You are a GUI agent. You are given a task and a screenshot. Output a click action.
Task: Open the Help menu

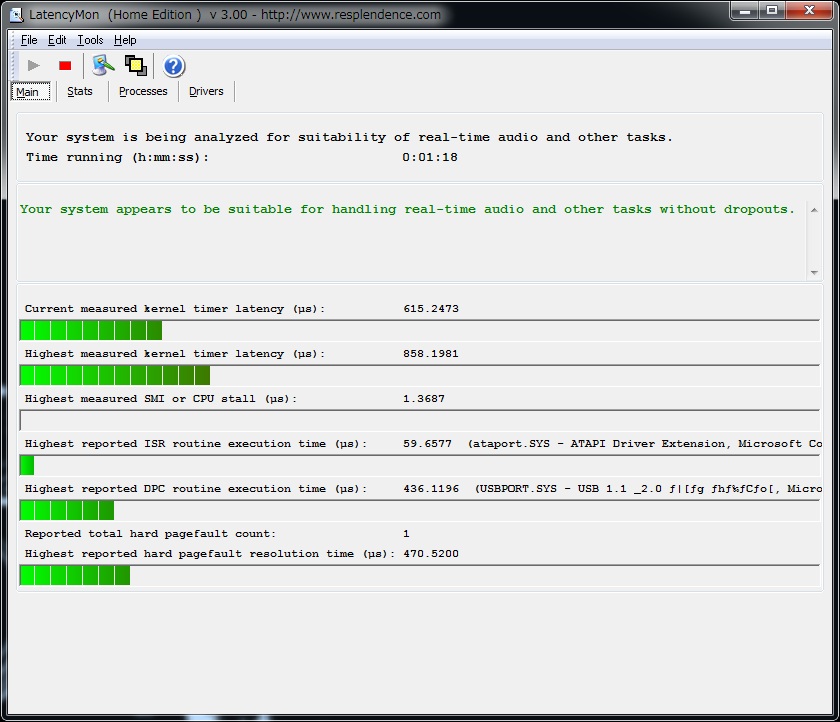click(125, 40)
